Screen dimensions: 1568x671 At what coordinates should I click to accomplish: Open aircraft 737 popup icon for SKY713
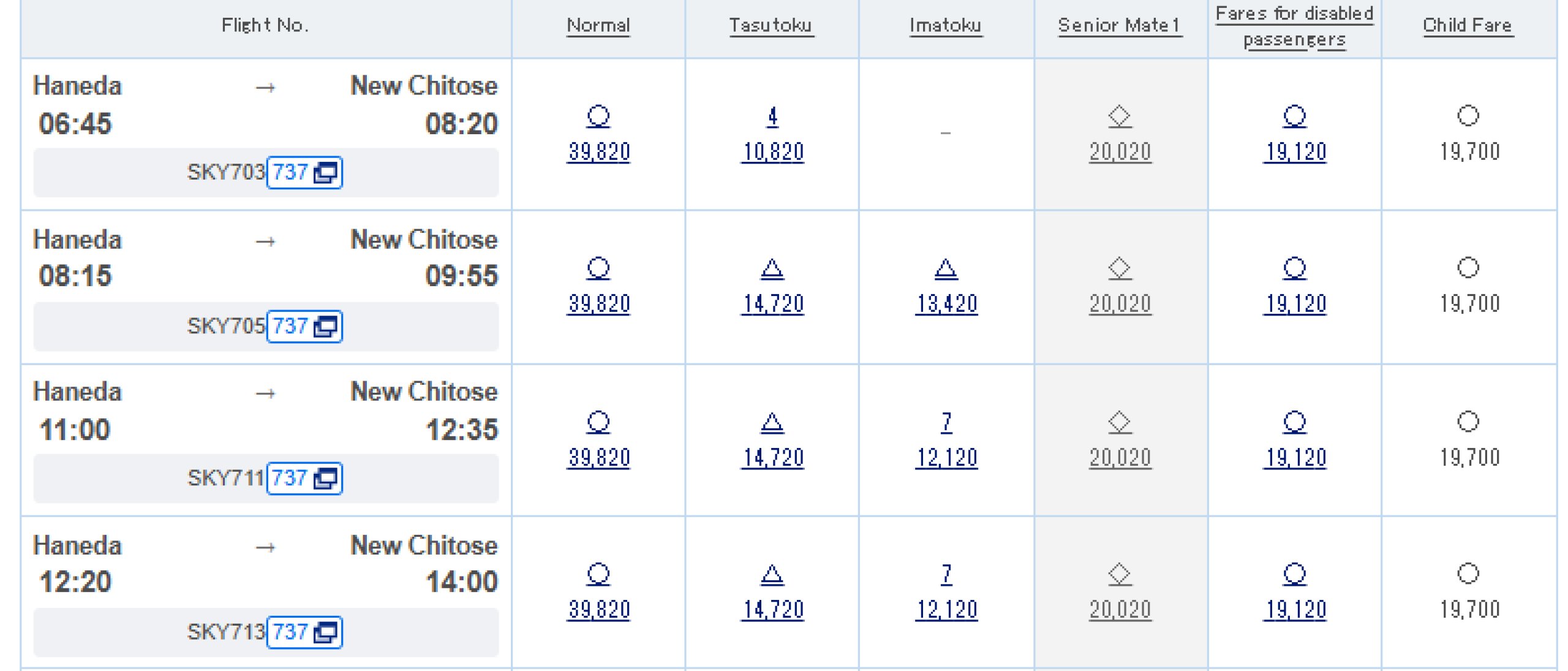click(325, 632)
